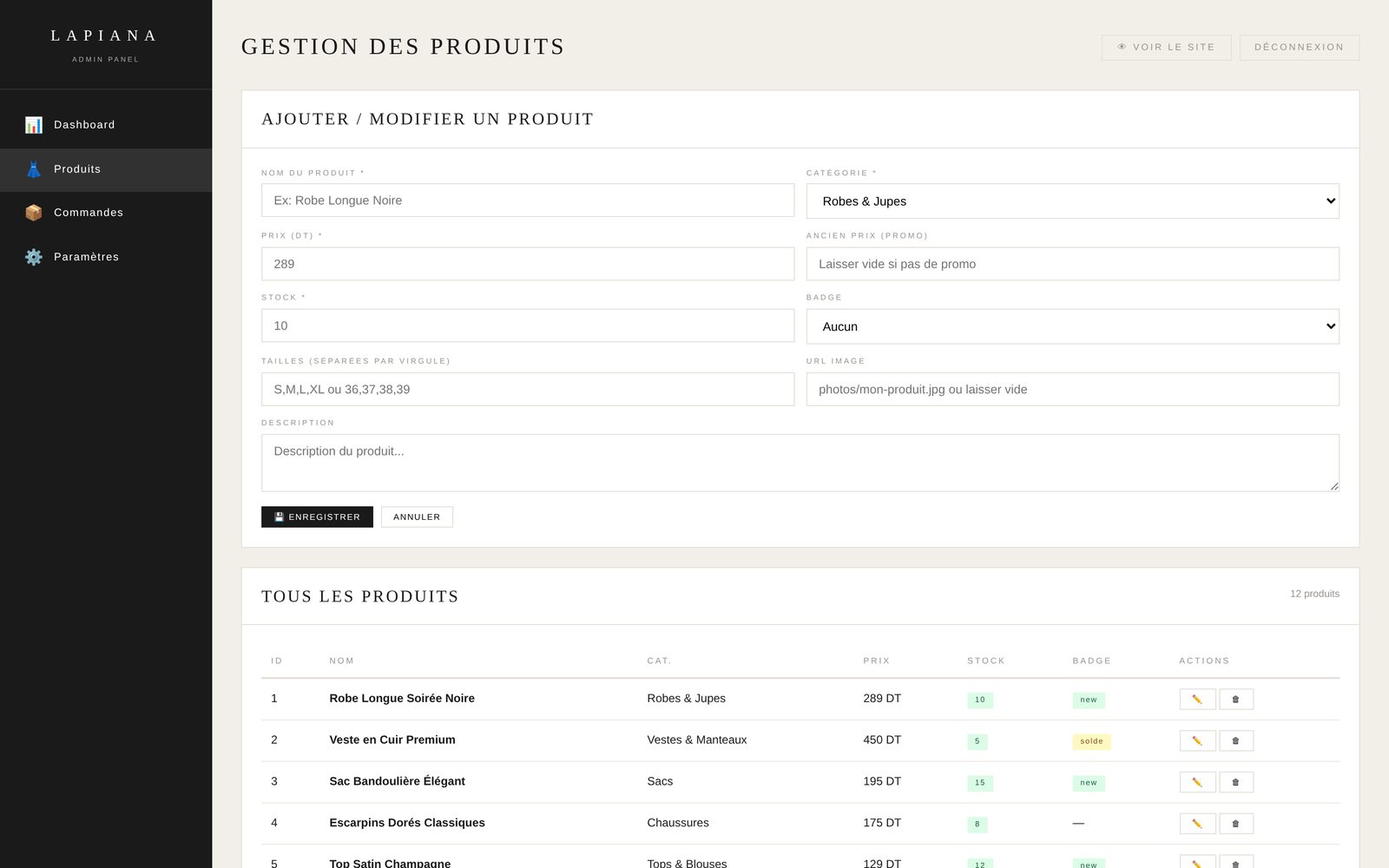Click the Stock input field

click(528, 325)
